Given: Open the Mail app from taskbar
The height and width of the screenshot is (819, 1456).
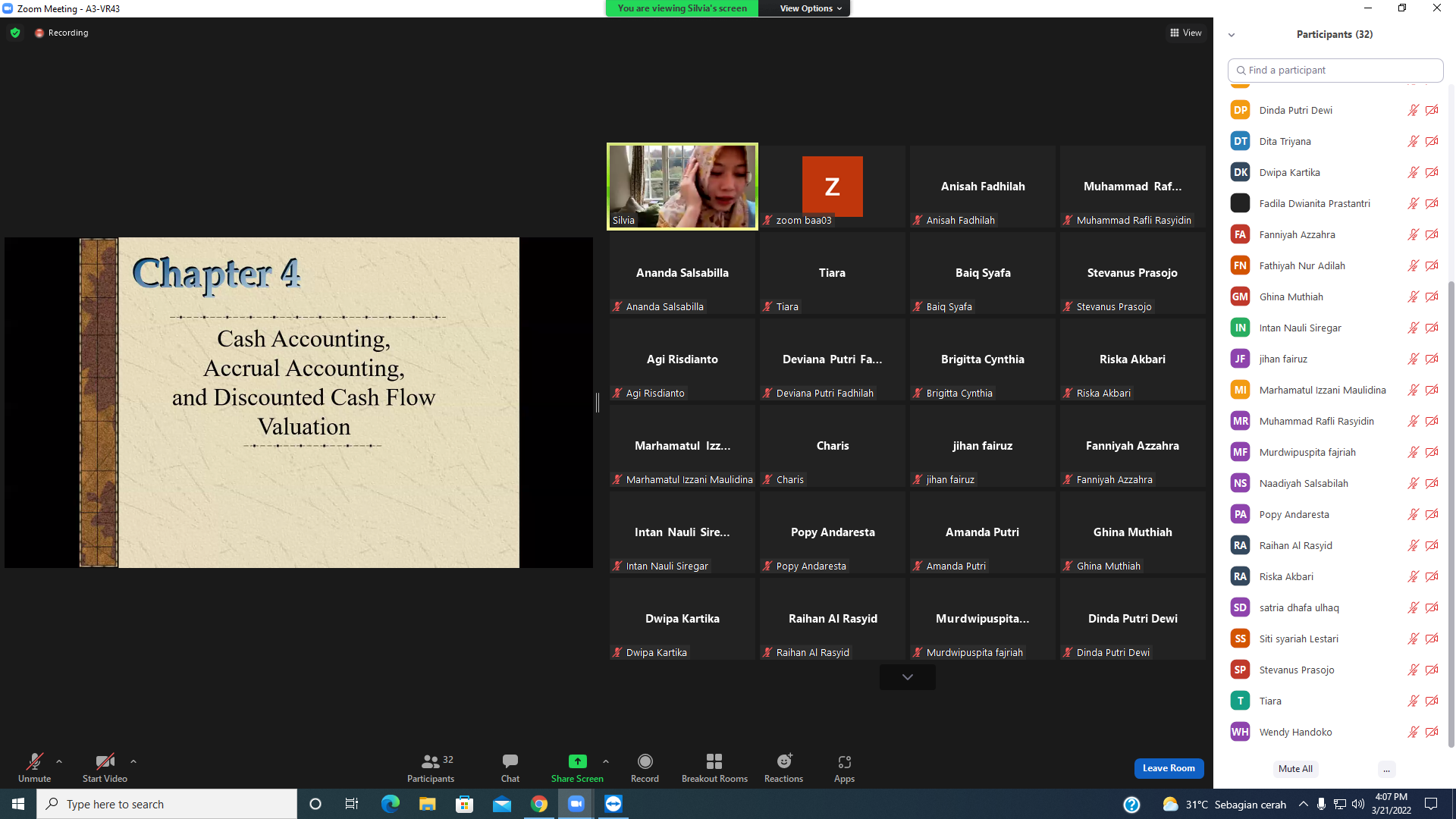Looking at the screenshot, I should pyautogui.click(x=502, y=804).
